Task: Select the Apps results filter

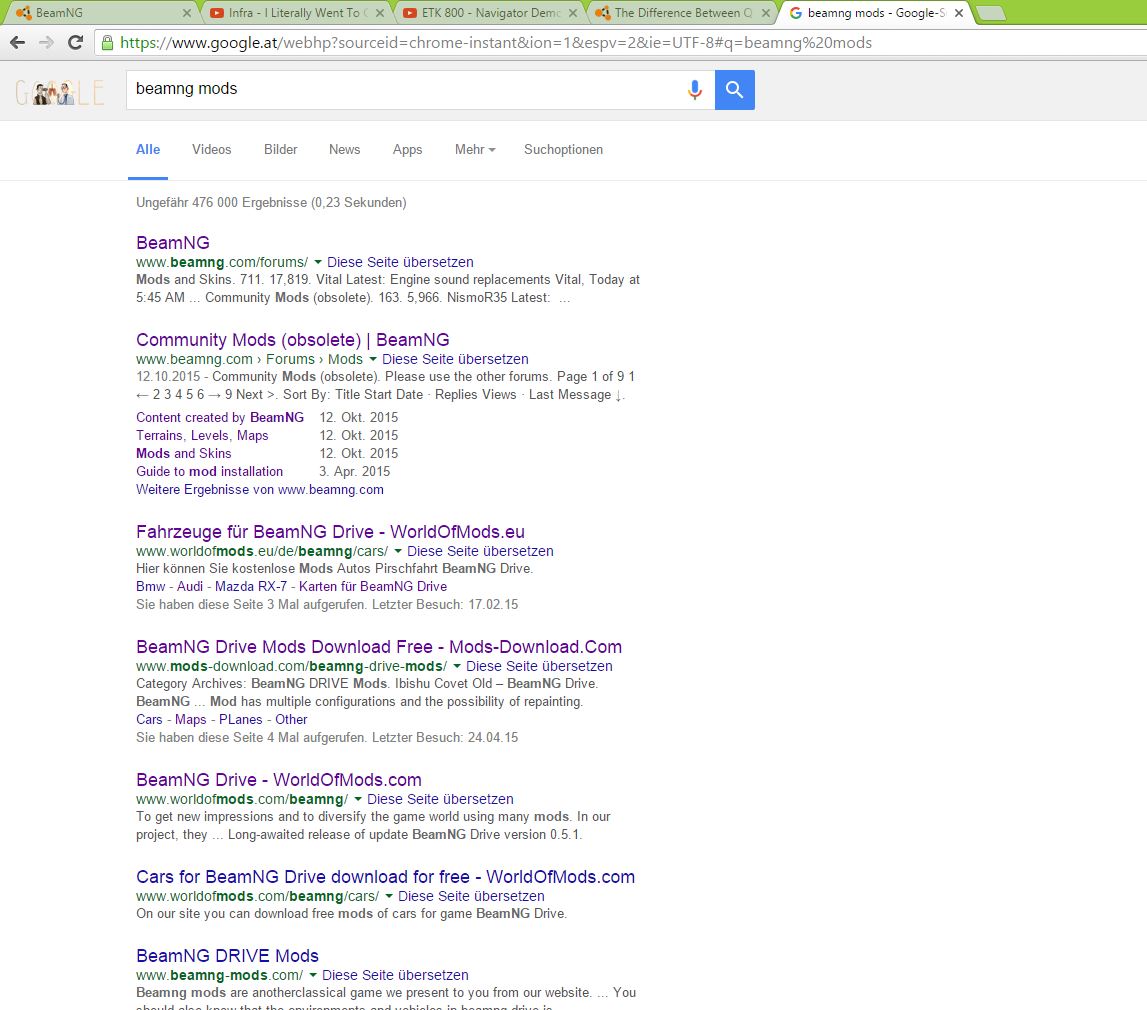Action: tap(407, 149)
